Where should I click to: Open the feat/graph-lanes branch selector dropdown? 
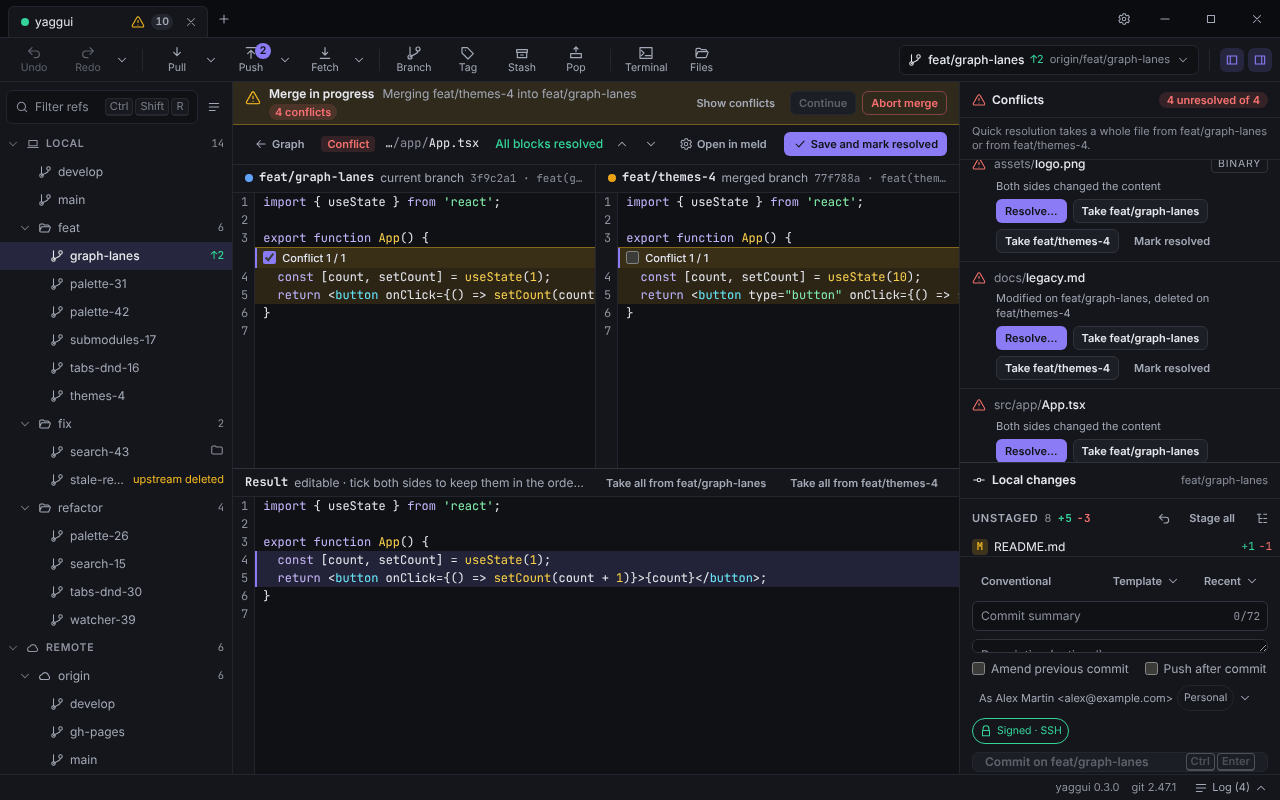(x=1048, y=60)
